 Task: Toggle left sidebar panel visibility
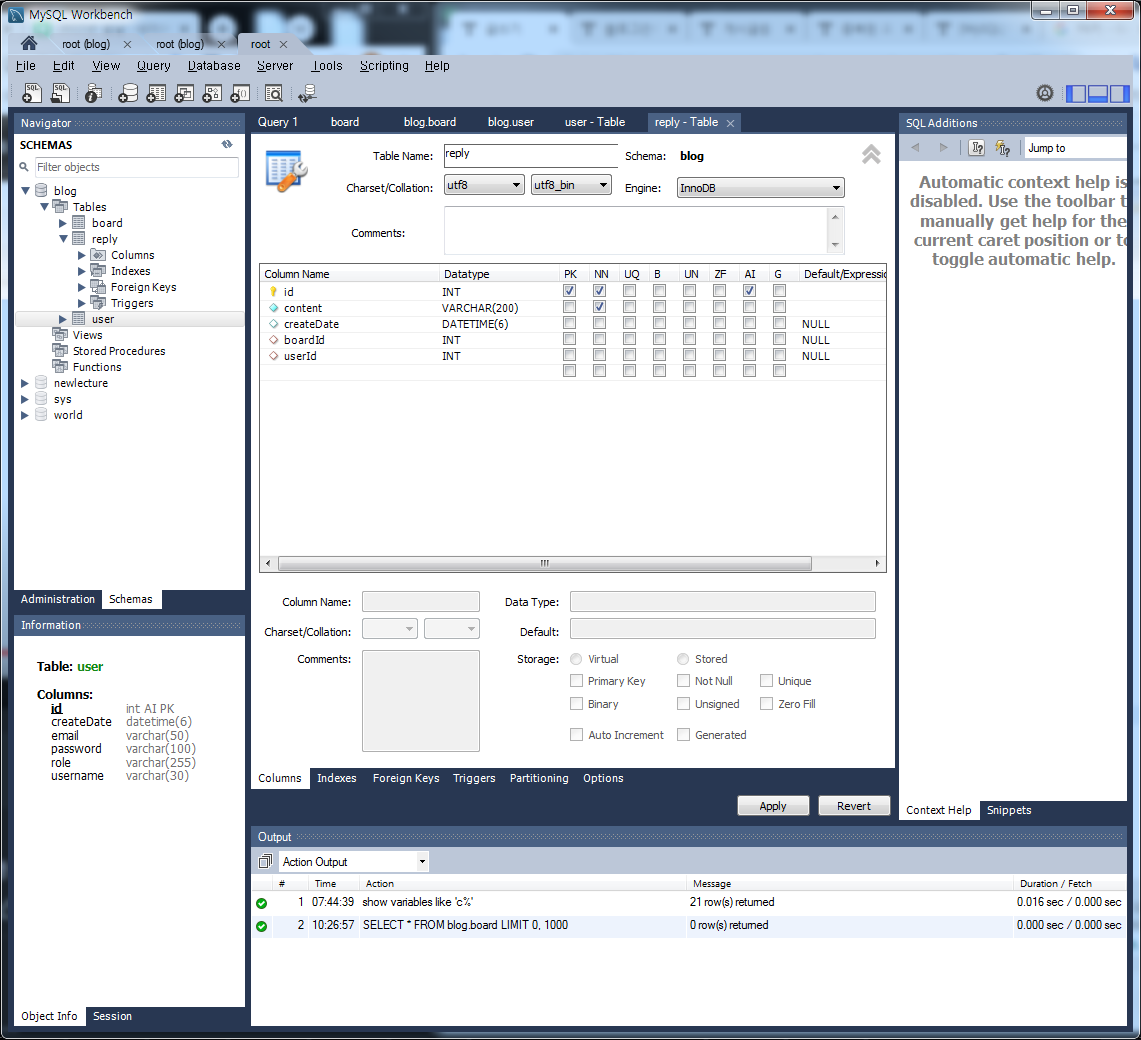(x=1076, y=93)
